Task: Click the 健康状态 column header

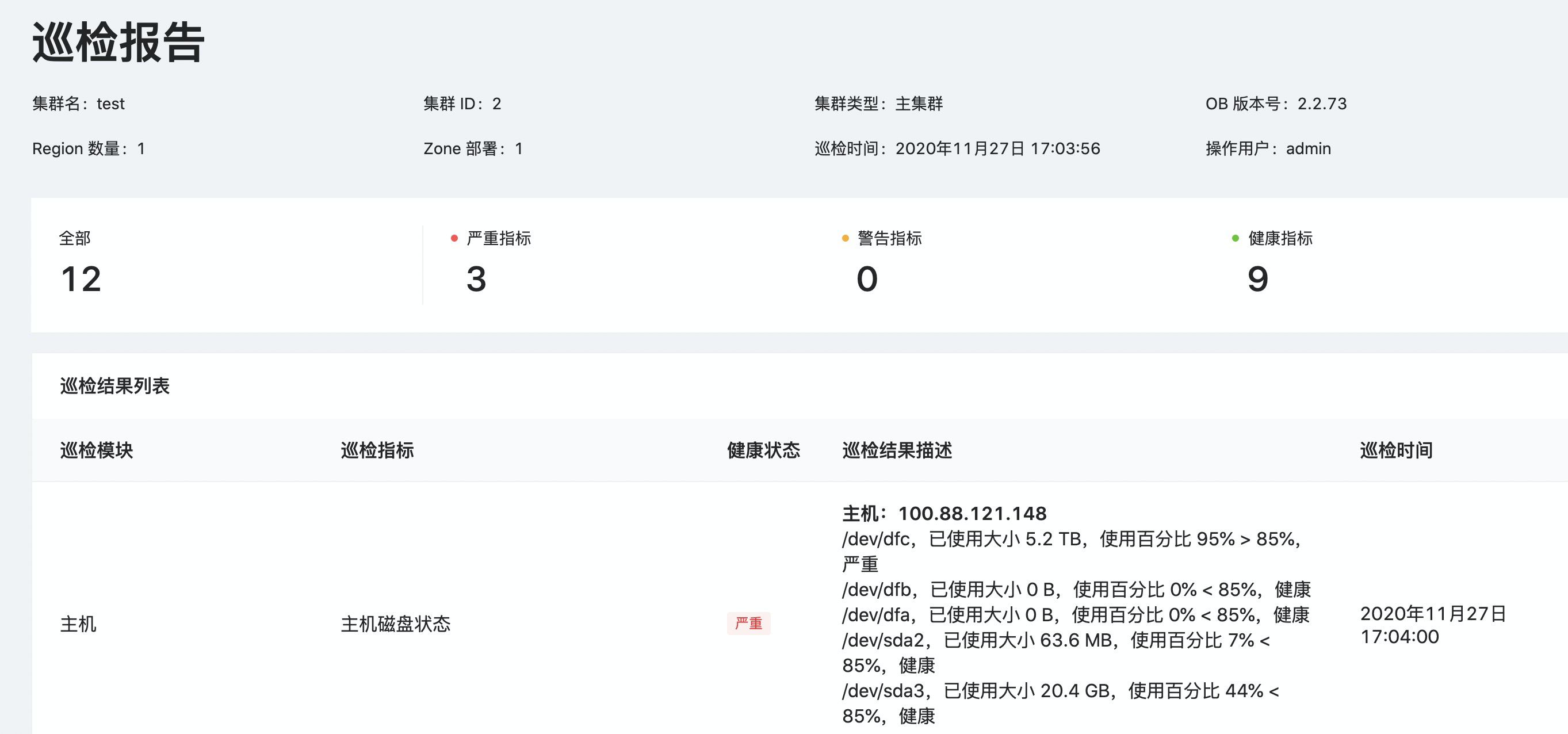Action: tap(764, 450)
